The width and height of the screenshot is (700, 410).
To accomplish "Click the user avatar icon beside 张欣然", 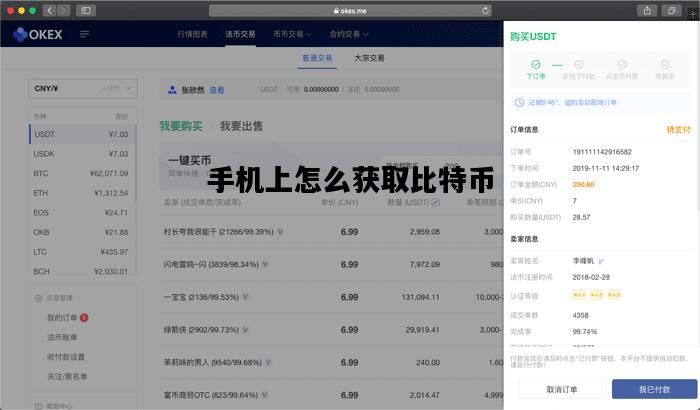I will point(172,90).
